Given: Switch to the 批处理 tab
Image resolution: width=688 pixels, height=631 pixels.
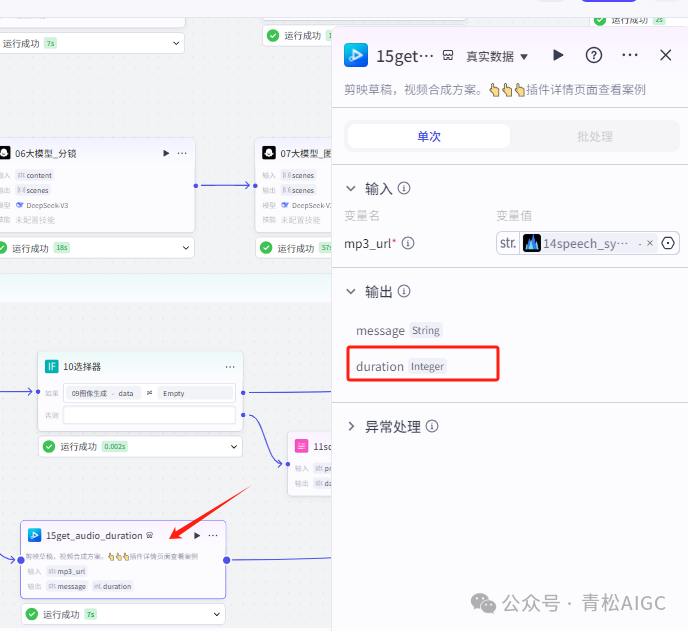Looking at the screenshot, I should pyautogui.click(x=595, y=136).
